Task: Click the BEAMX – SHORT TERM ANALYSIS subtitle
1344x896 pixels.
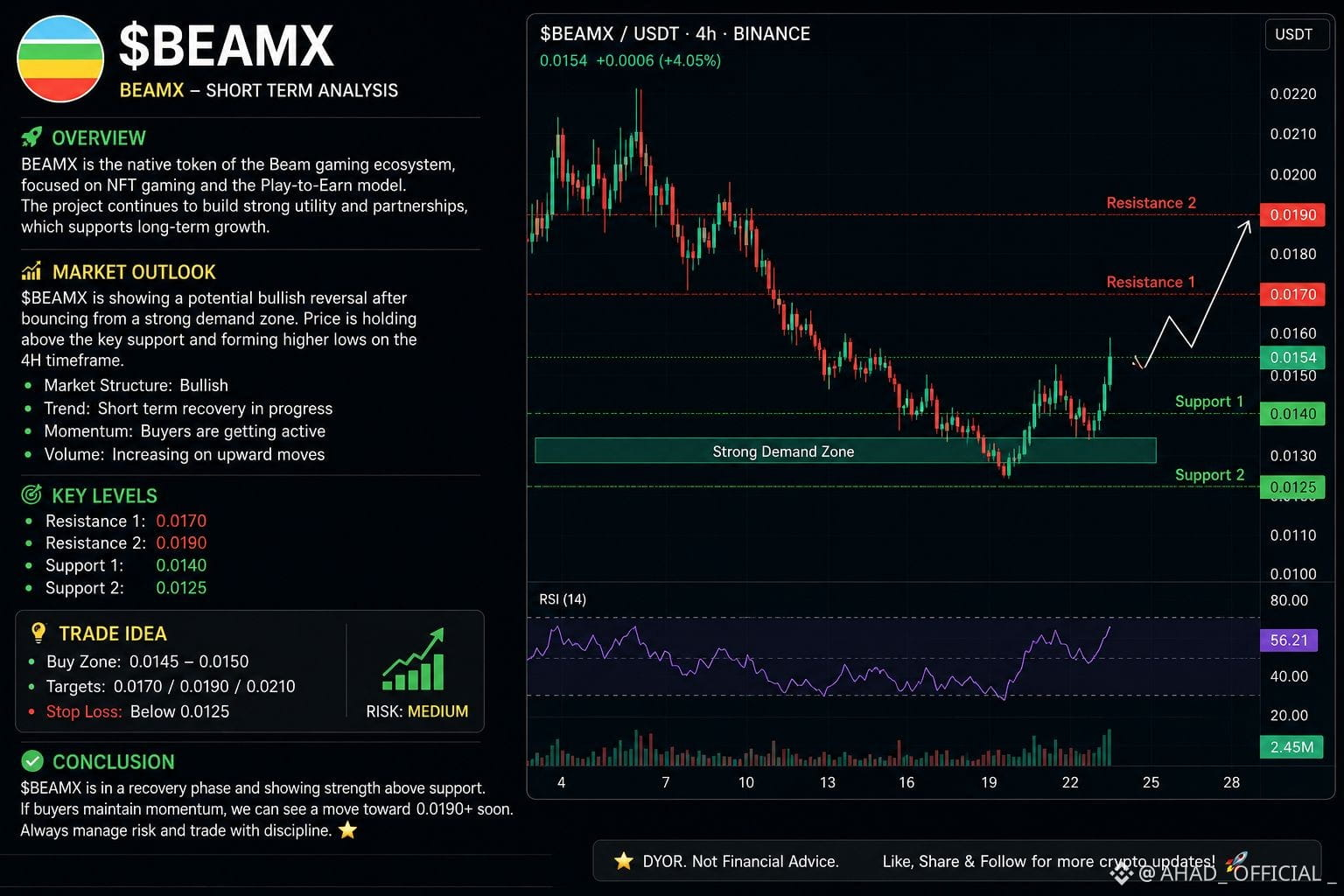Action: pyautogui.click(x=259, y=90)
